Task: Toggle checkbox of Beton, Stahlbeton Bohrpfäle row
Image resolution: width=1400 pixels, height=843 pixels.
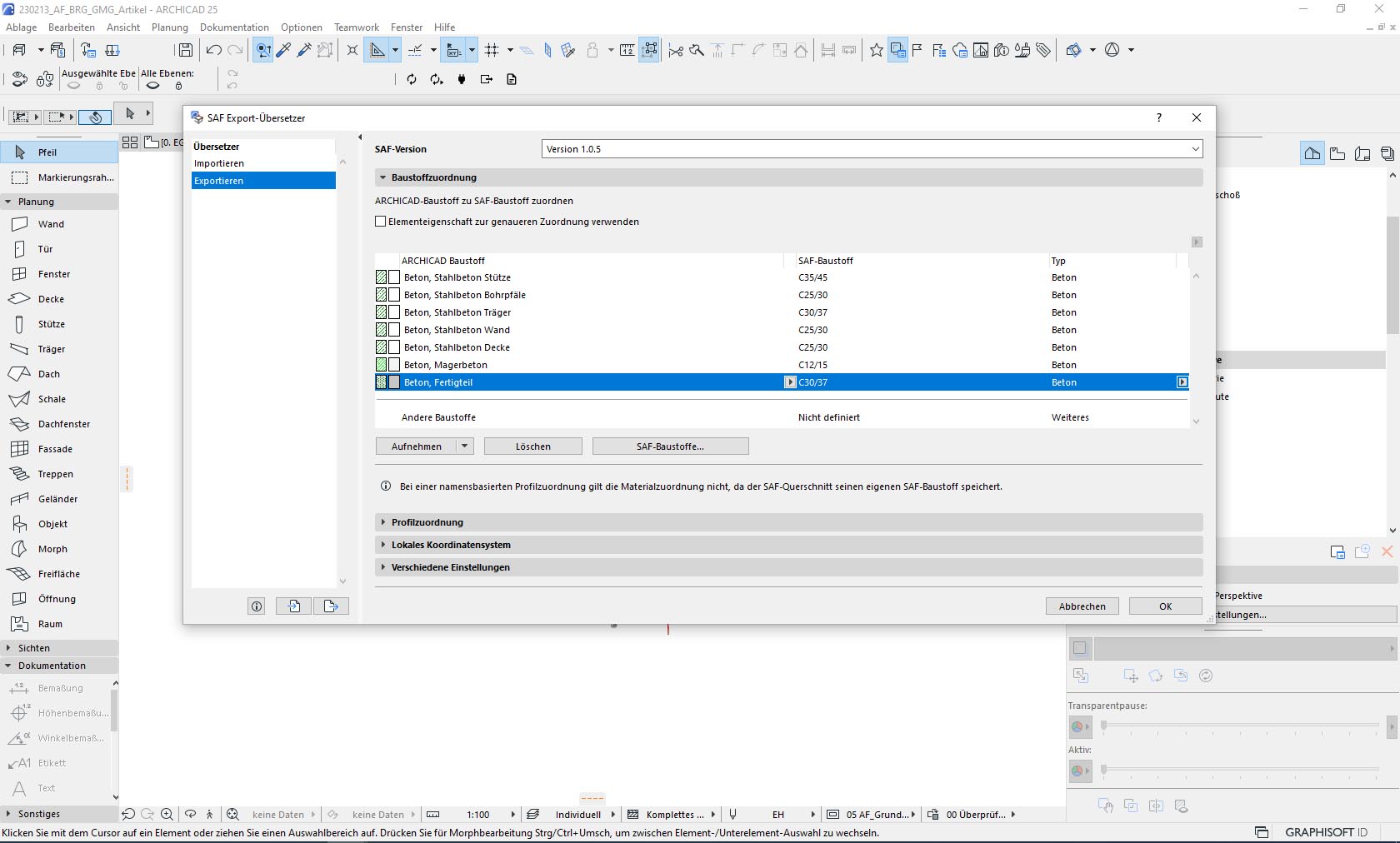Action: 394,295
